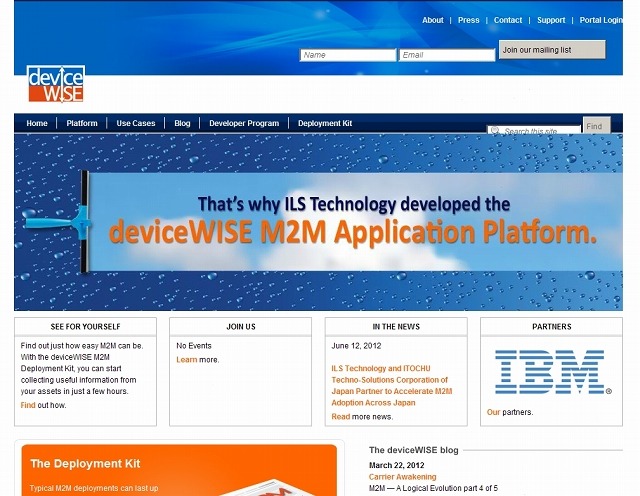Click the M2M Application Platform banner
The image size is (640, 496).
pos(318,222)
